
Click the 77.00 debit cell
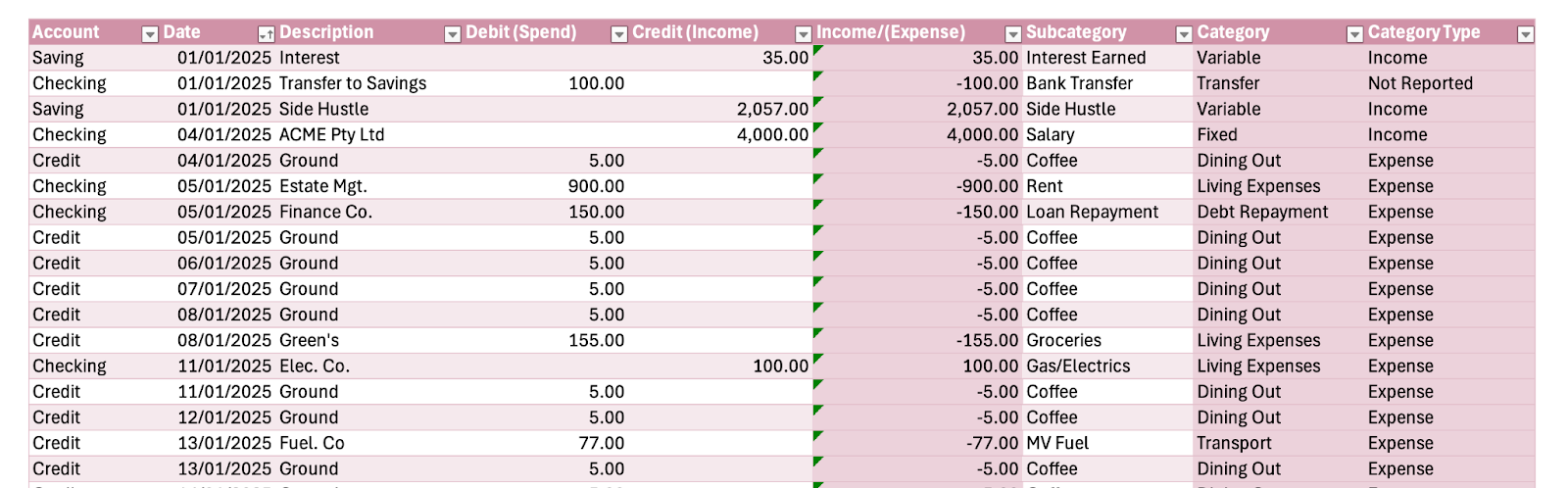[546, 443]
